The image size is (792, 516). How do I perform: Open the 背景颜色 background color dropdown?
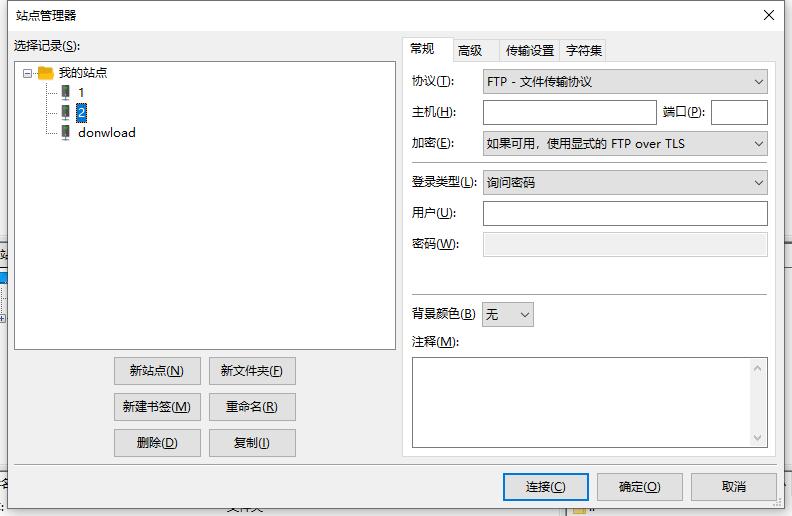508,315
